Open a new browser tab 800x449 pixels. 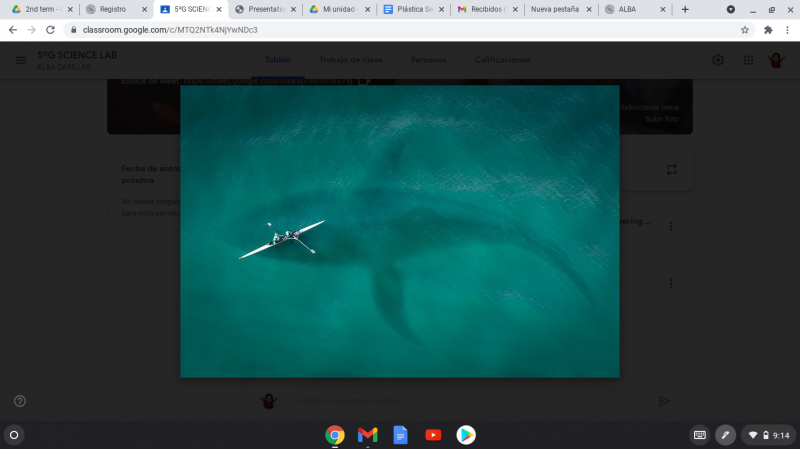pyautogui.click(x=685, y=9)
